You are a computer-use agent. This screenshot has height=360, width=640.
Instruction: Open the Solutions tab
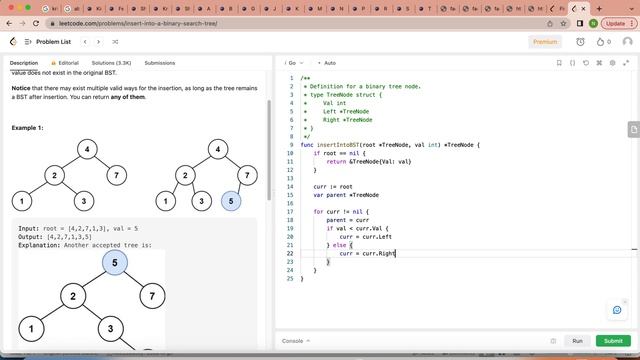[x=111, y=63]
